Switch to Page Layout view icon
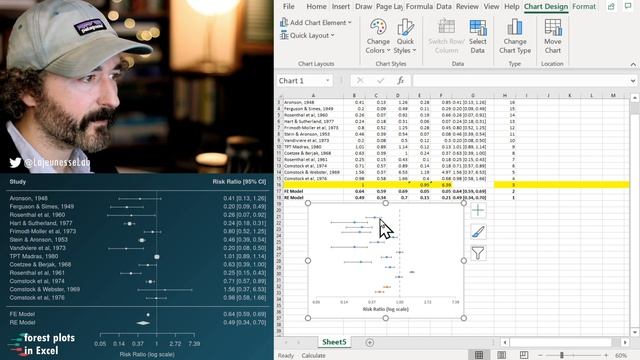 pyautogui.click(x=502, y=355)
